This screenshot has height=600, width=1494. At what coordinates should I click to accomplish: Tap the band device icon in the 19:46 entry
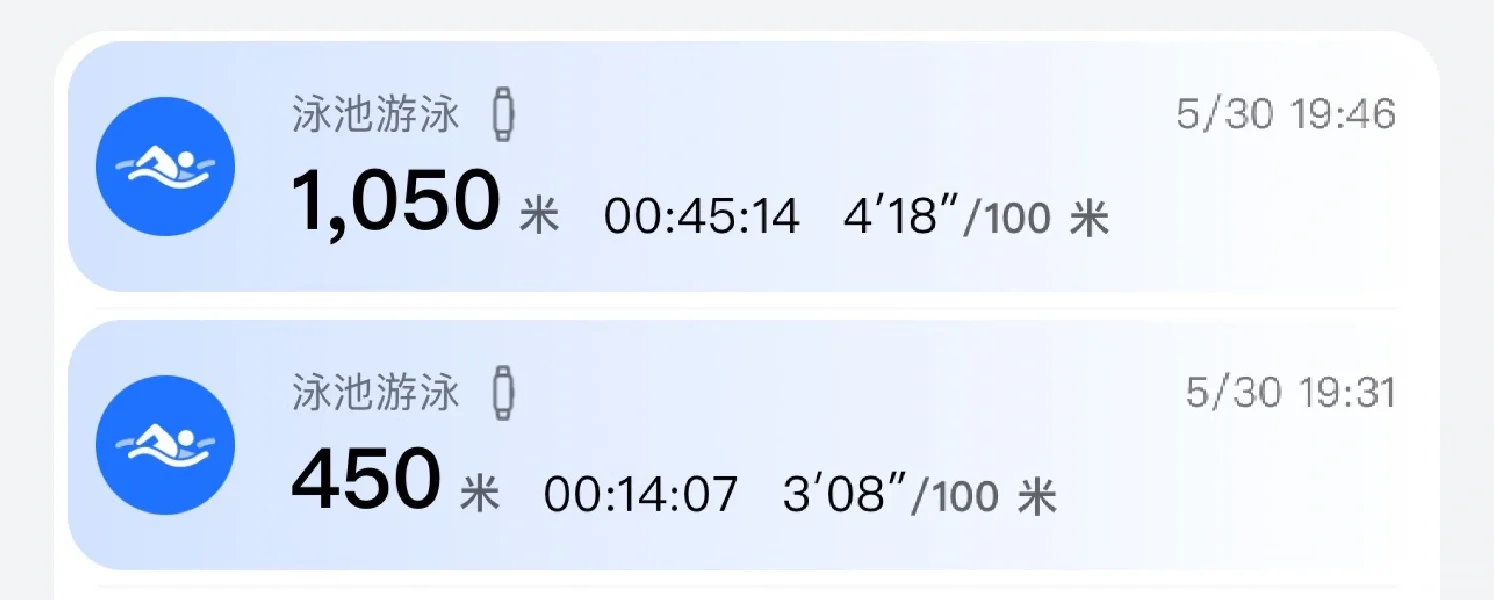[504, 115]
